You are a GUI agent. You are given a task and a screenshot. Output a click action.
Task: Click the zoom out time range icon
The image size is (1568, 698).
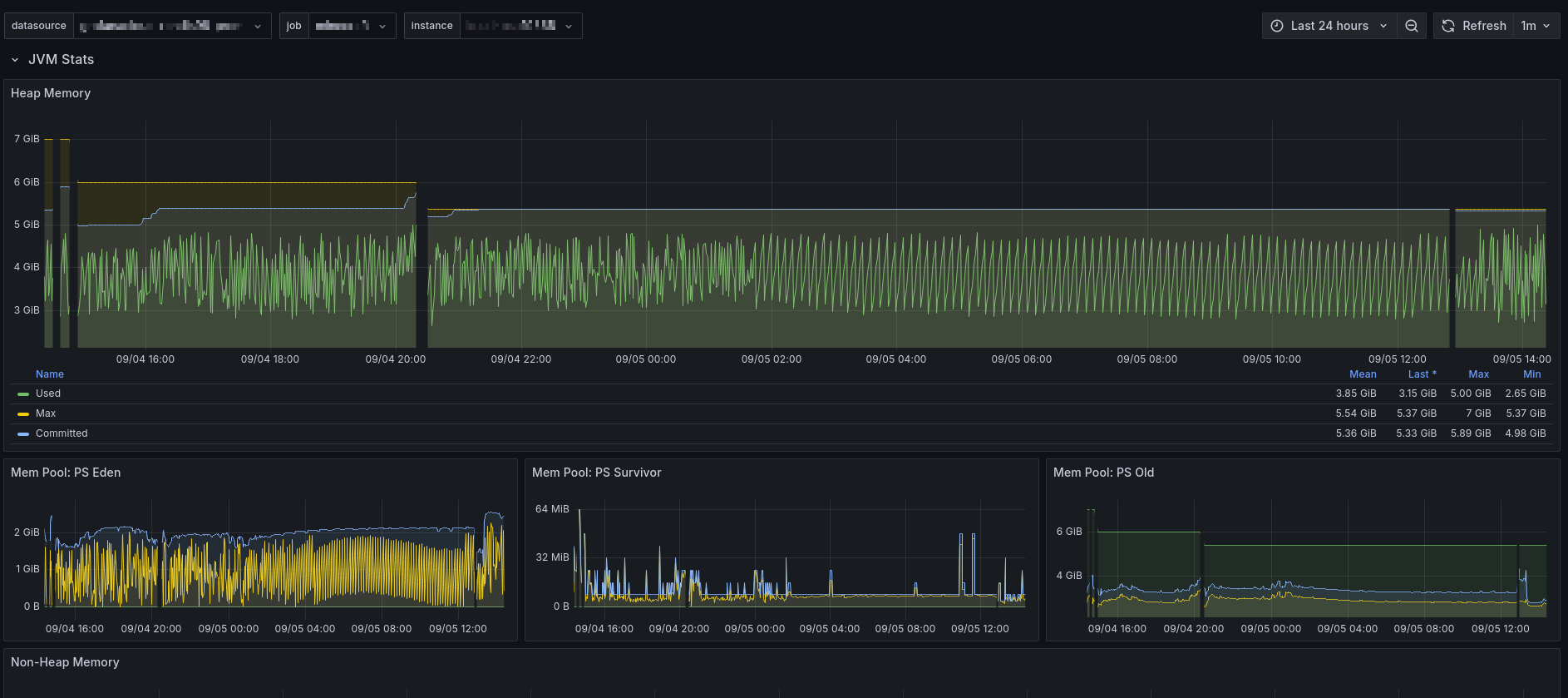(x=1412, y=26)
